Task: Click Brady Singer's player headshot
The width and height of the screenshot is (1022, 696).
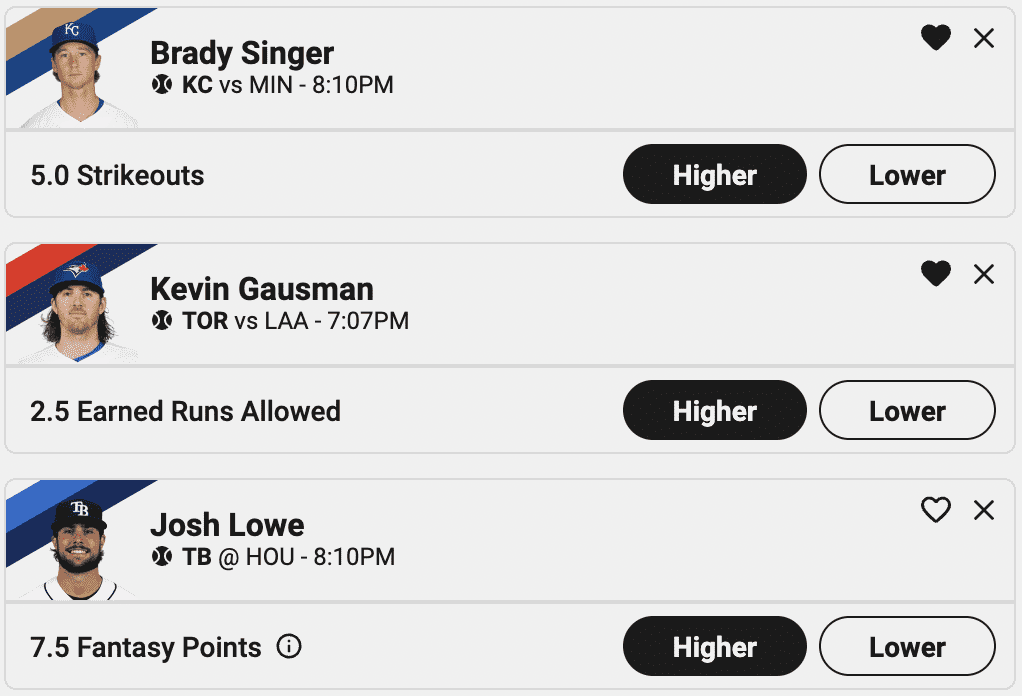Action: coord(78,75)
